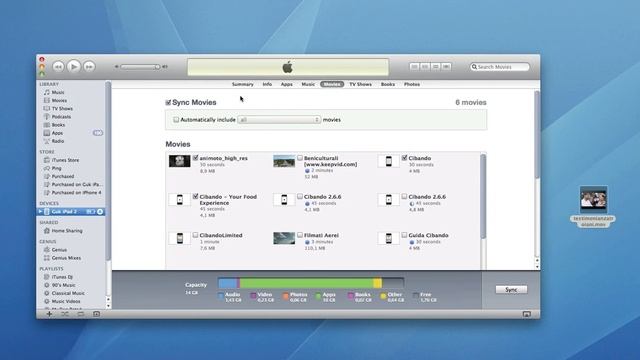Image resolution: width=640 pixels, height=360 pixels.
Task: Show the artwork viewer button
Action: 96,314
